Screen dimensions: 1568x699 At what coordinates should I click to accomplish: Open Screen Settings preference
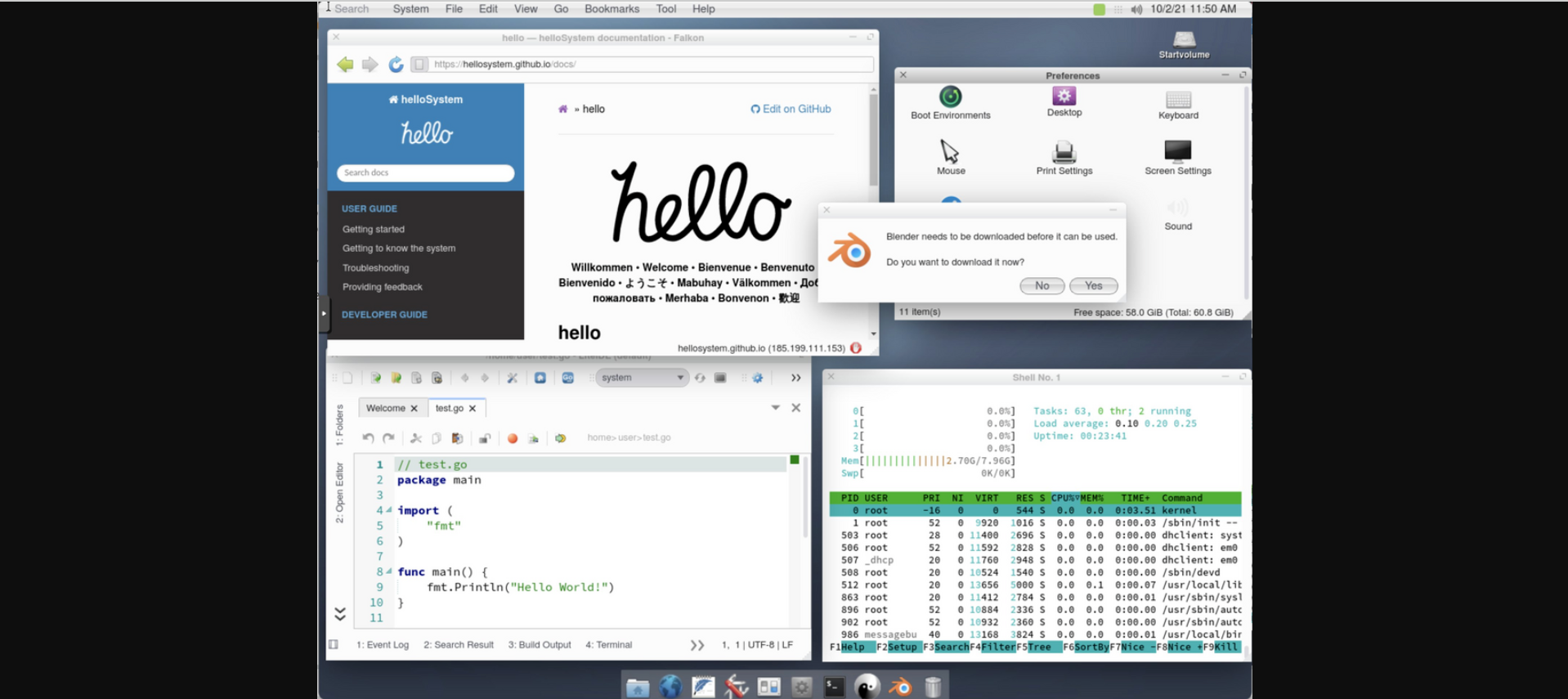pos(1177,159)
